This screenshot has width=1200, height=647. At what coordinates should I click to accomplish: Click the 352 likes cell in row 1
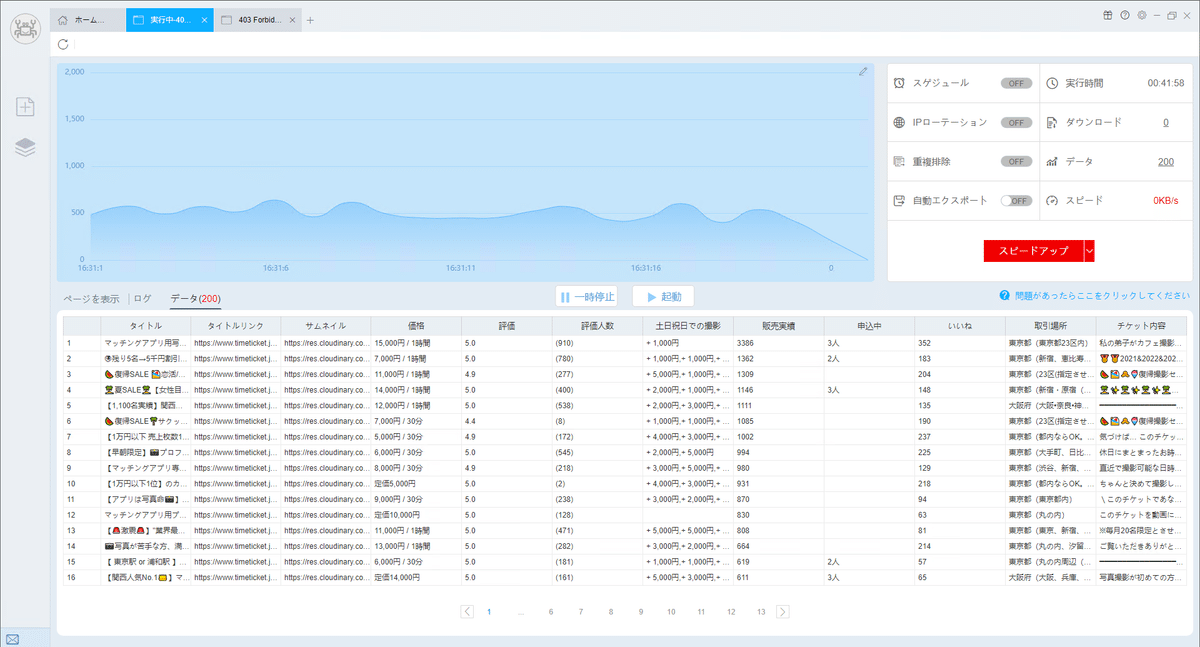tap(960, 343)
